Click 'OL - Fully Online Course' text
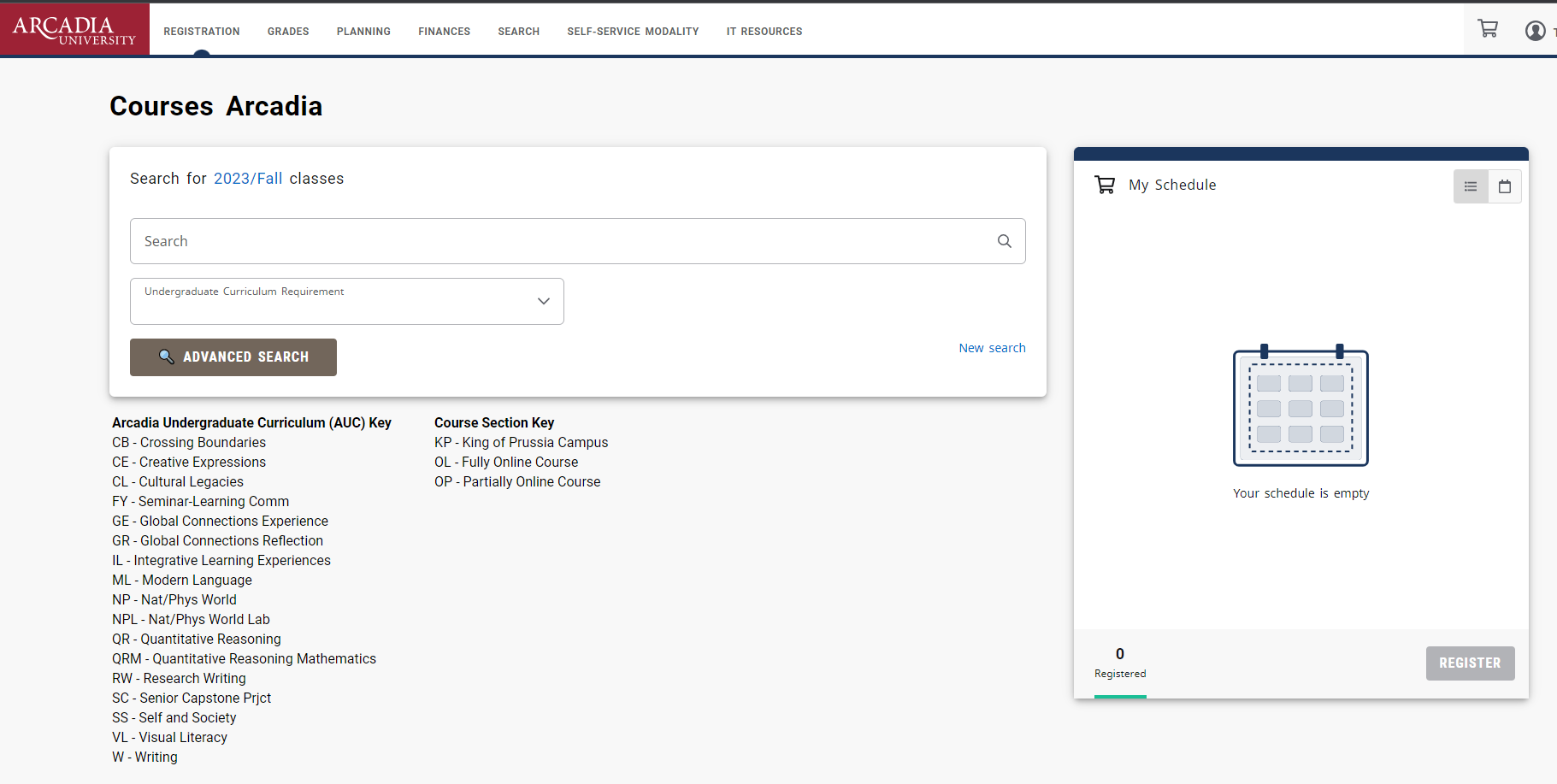This screenshot has width=1557, height=784. [x=506, y=462]
